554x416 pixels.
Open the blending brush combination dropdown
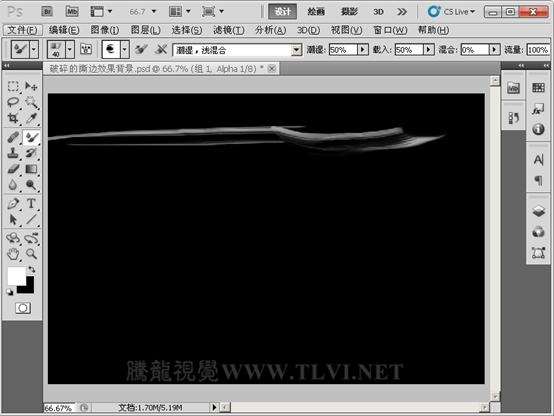tap(296, 50)
